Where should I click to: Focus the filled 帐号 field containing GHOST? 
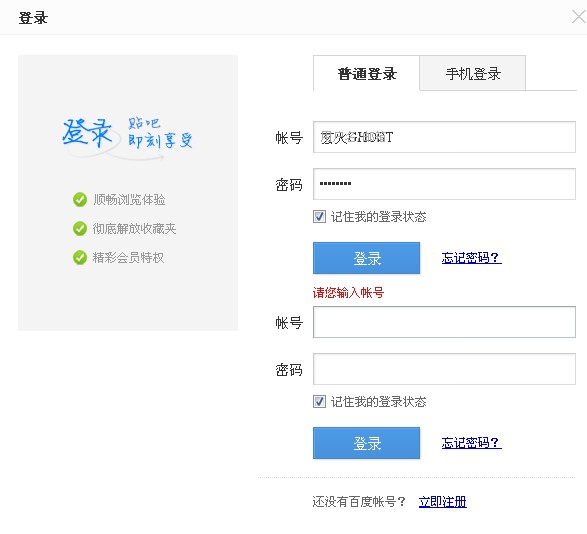click(x=444, y=137)
